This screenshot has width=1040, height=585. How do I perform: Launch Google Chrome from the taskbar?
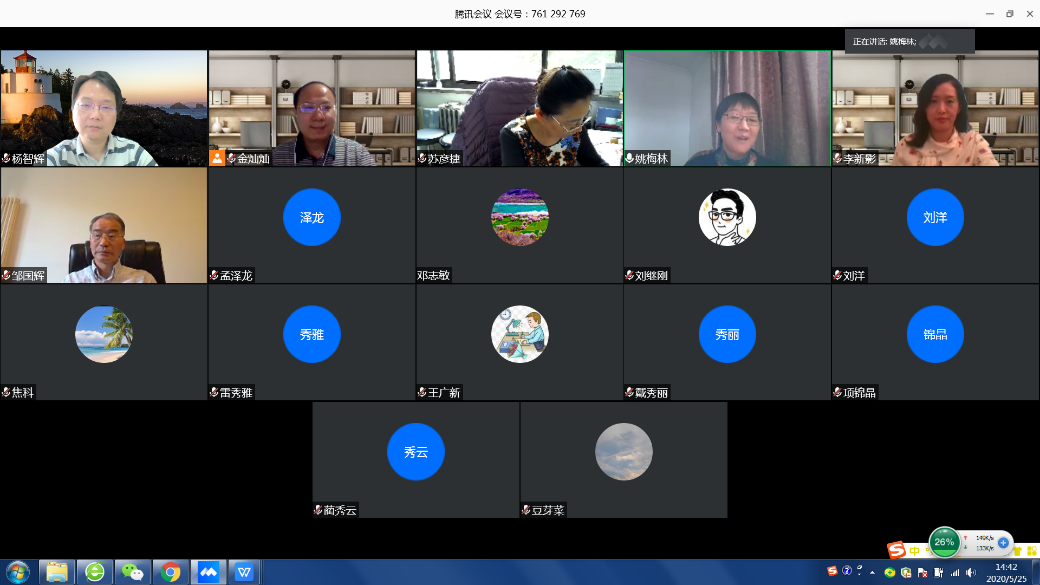click(x=170, y=572)
